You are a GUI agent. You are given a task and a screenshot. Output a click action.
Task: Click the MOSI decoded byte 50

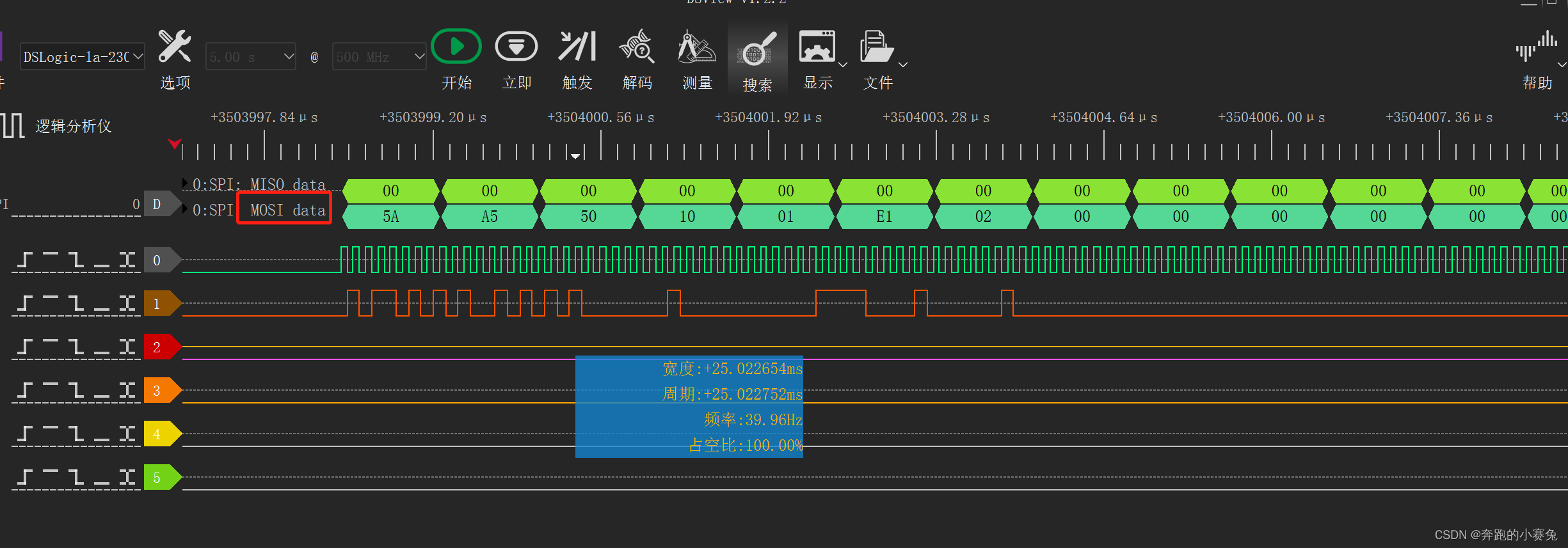click(588, 217)
